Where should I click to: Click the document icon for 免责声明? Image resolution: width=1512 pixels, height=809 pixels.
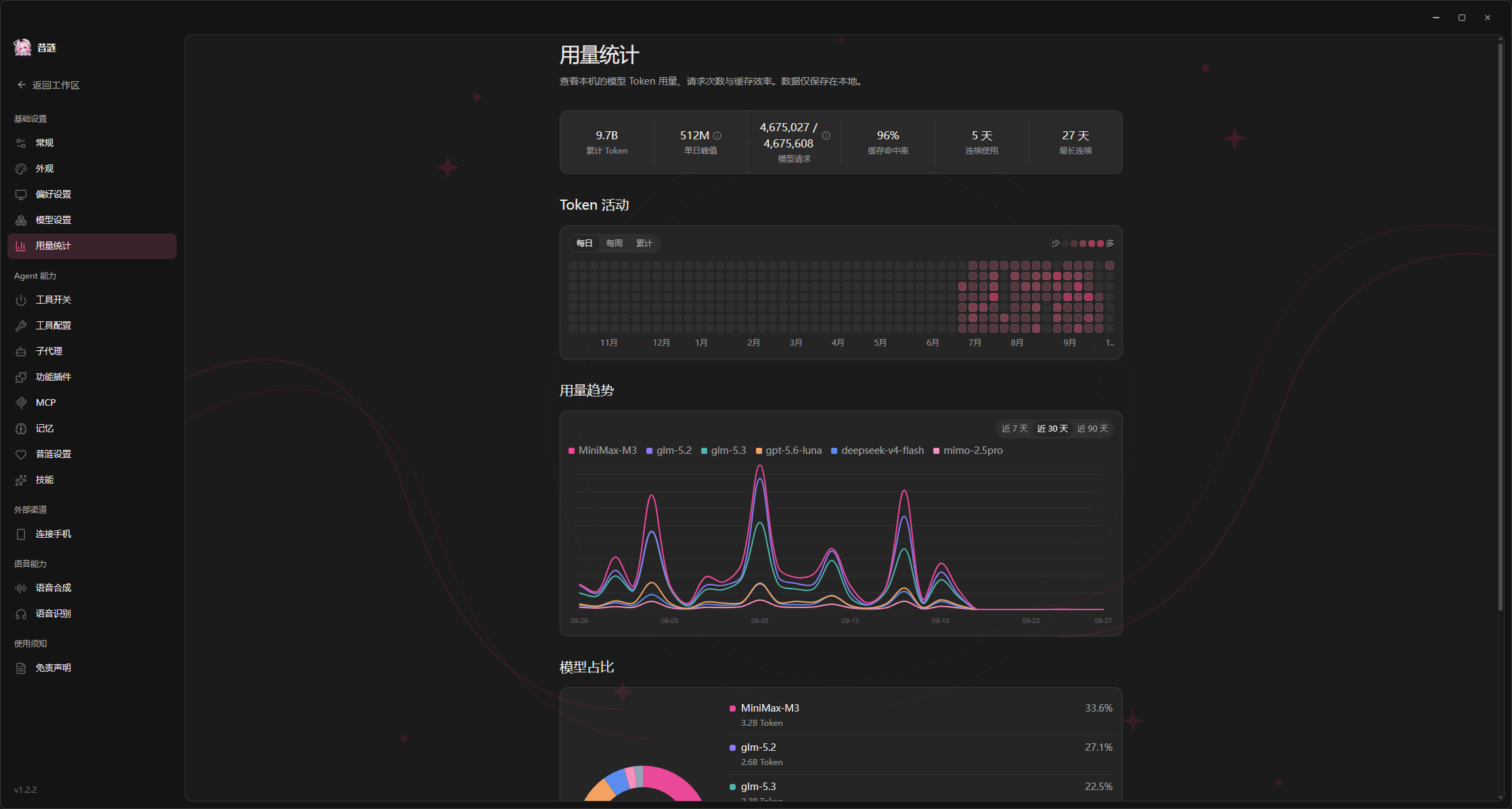[x=21, y=668]
